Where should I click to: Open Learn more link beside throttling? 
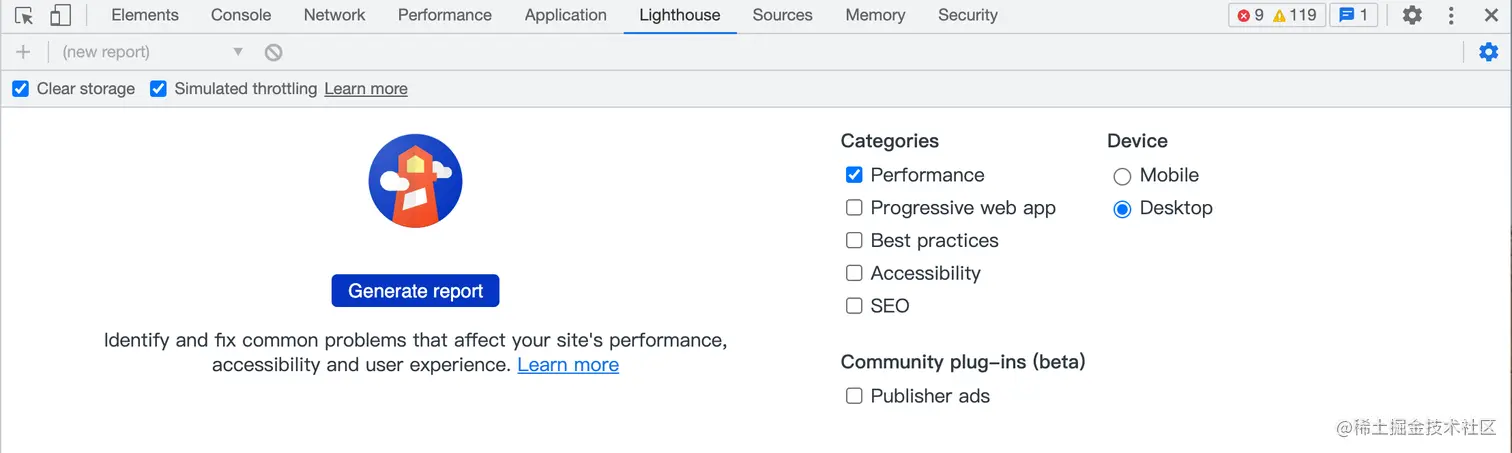click(x=365, y=89)
